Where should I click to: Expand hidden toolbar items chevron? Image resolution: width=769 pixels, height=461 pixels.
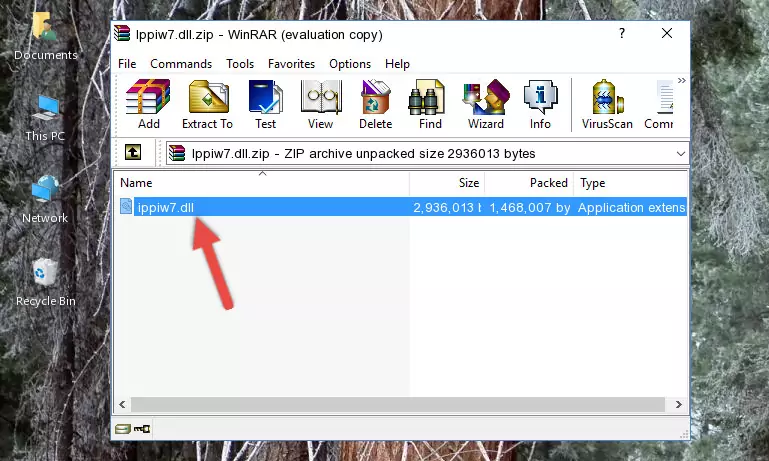(x=682, y=80)
